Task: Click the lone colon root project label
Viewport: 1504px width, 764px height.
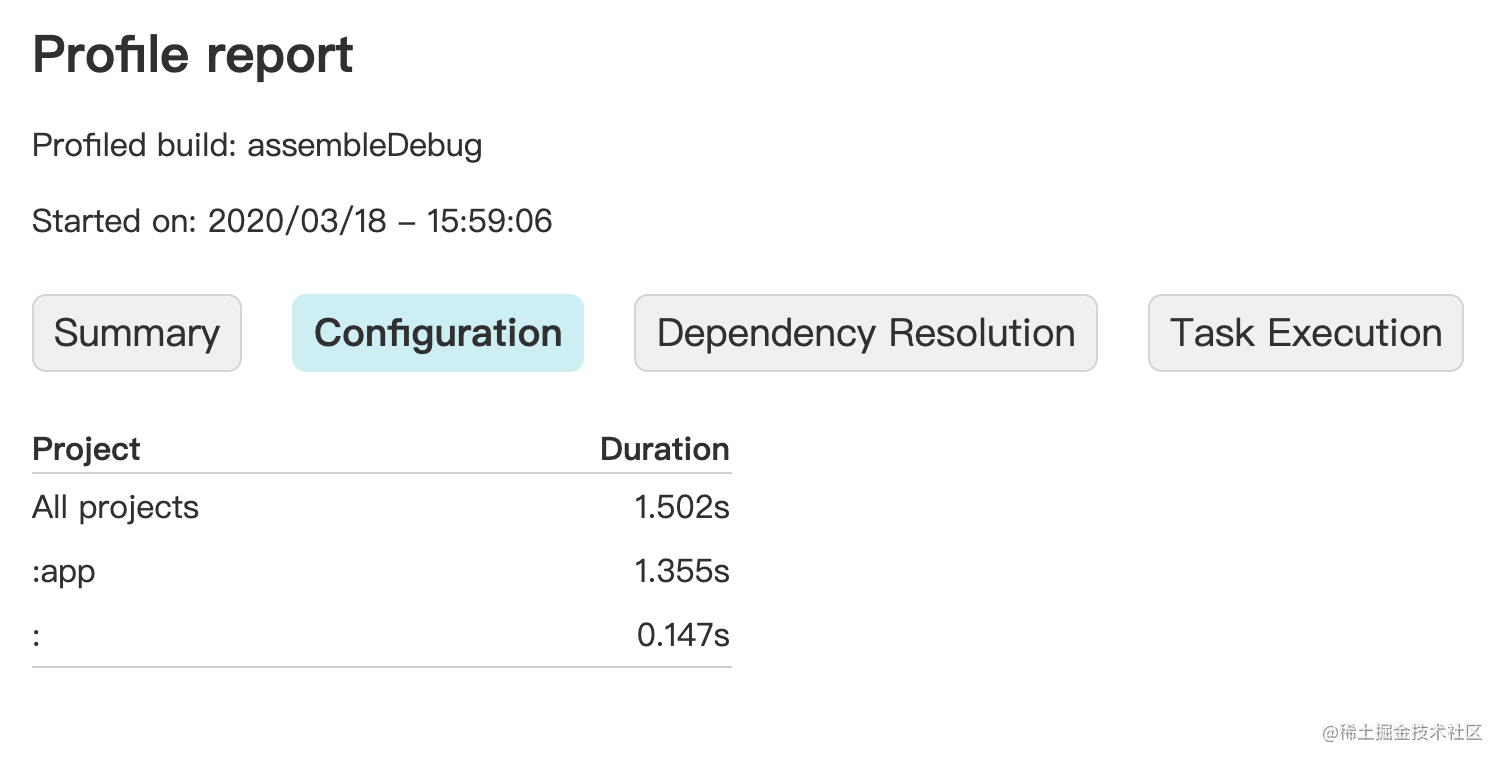Action: (x=36, y=636)
